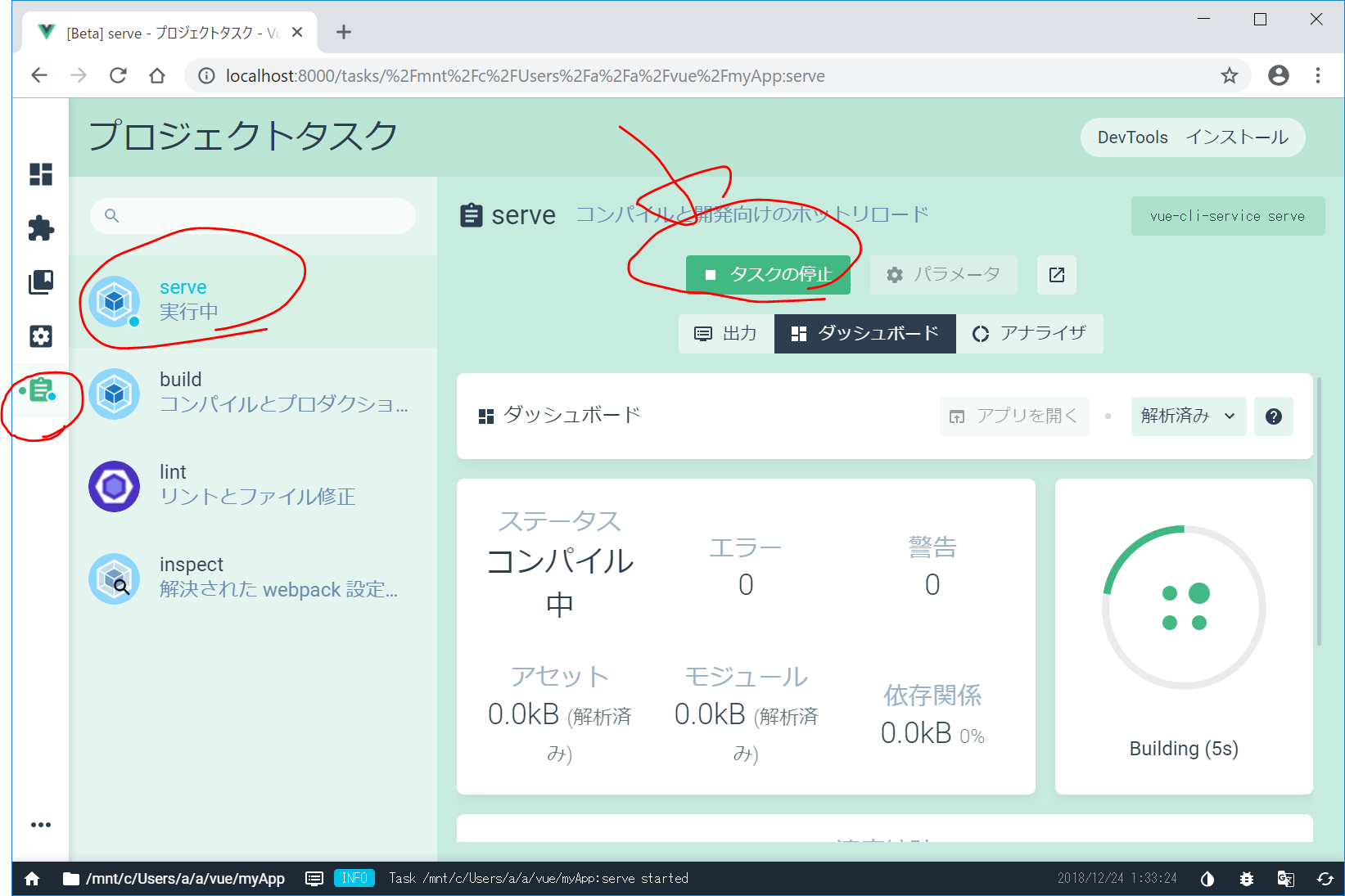The height and width of the screenshot is (896, 1345).
Task: Select the build task in list
Action: [252, 393]
